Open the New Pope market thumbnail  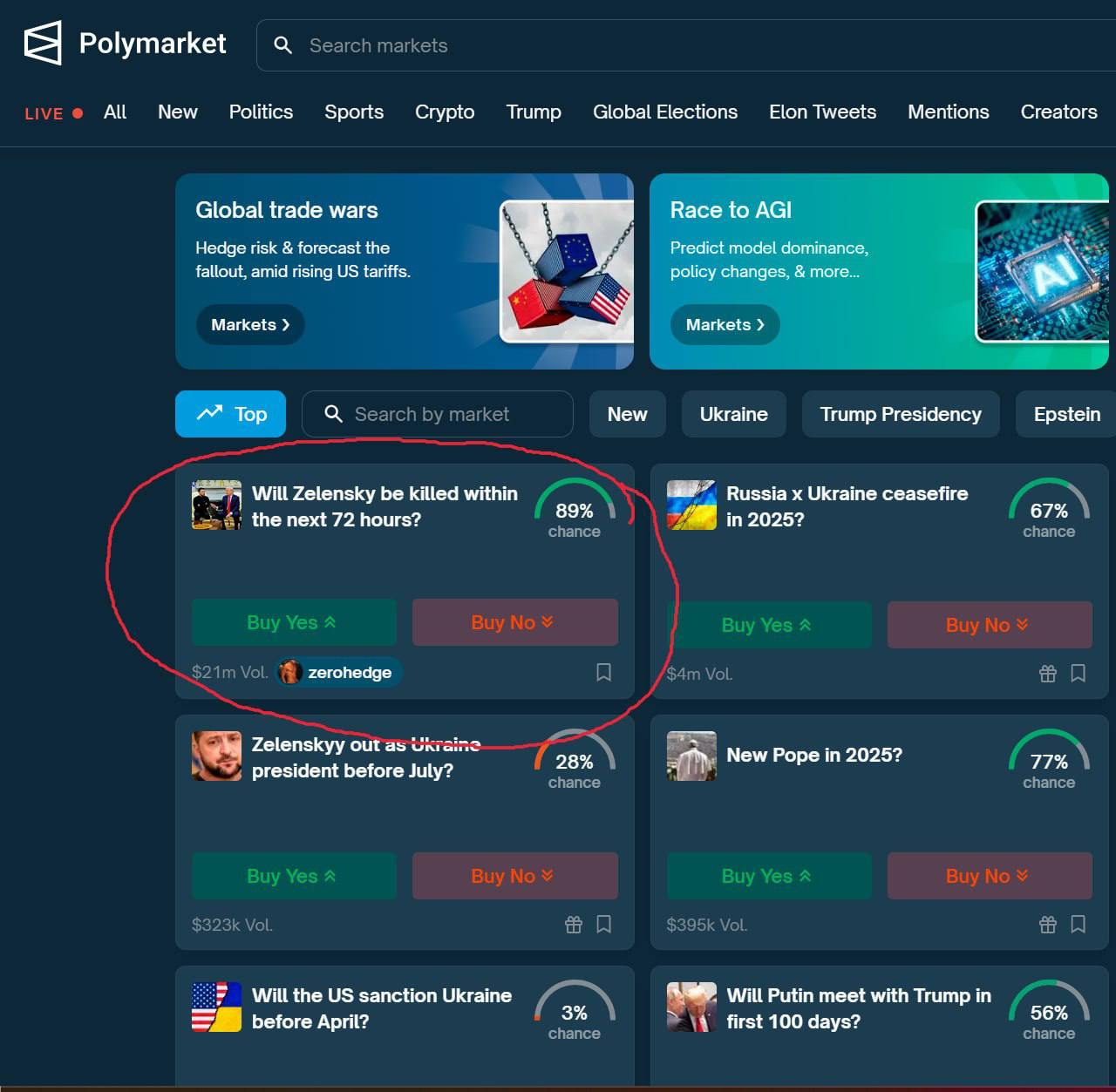point(691,756)
